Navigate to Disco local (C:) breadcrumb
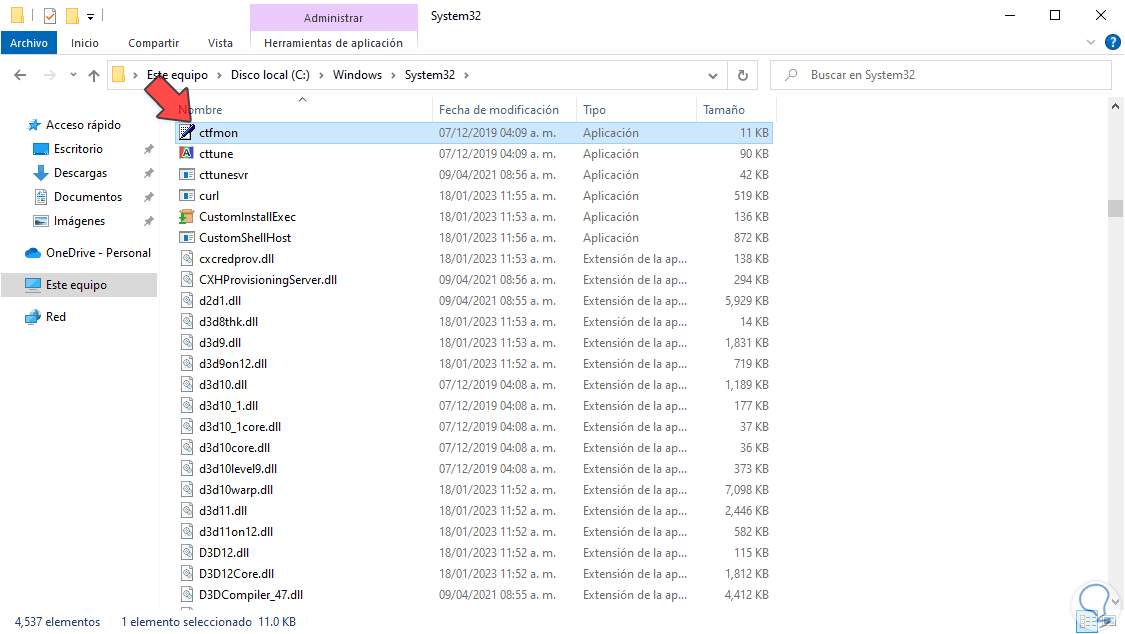Viewport: 1125px width, 634px height. [270, 75]
